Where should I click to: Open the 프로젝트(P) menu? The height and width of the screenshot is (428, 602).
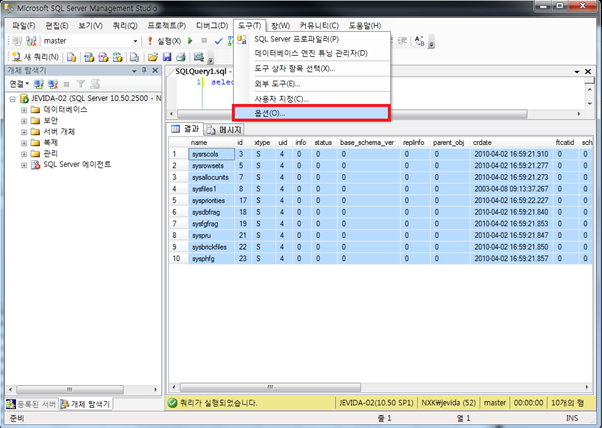click(166, 26)
